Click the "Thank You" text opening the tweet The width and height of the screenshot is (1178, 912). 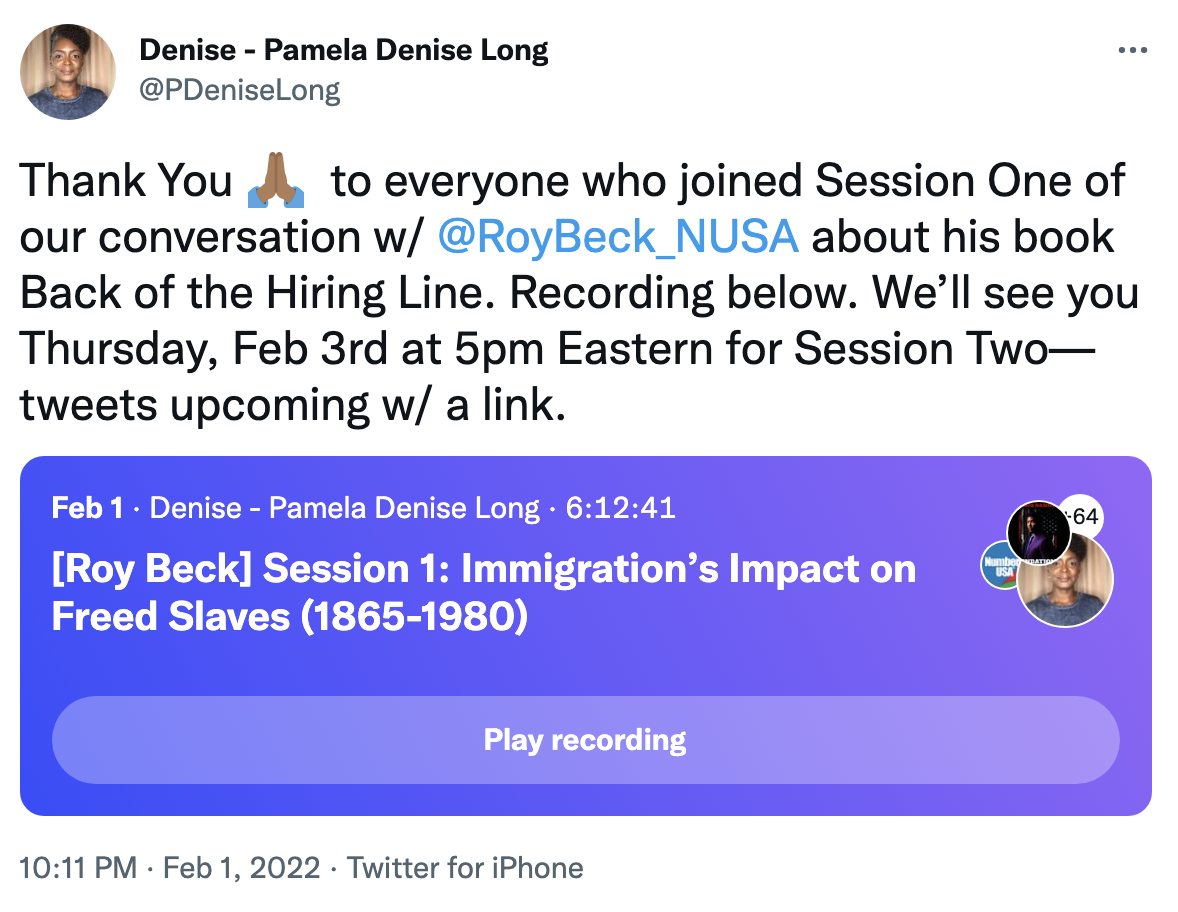coord(126,181)
